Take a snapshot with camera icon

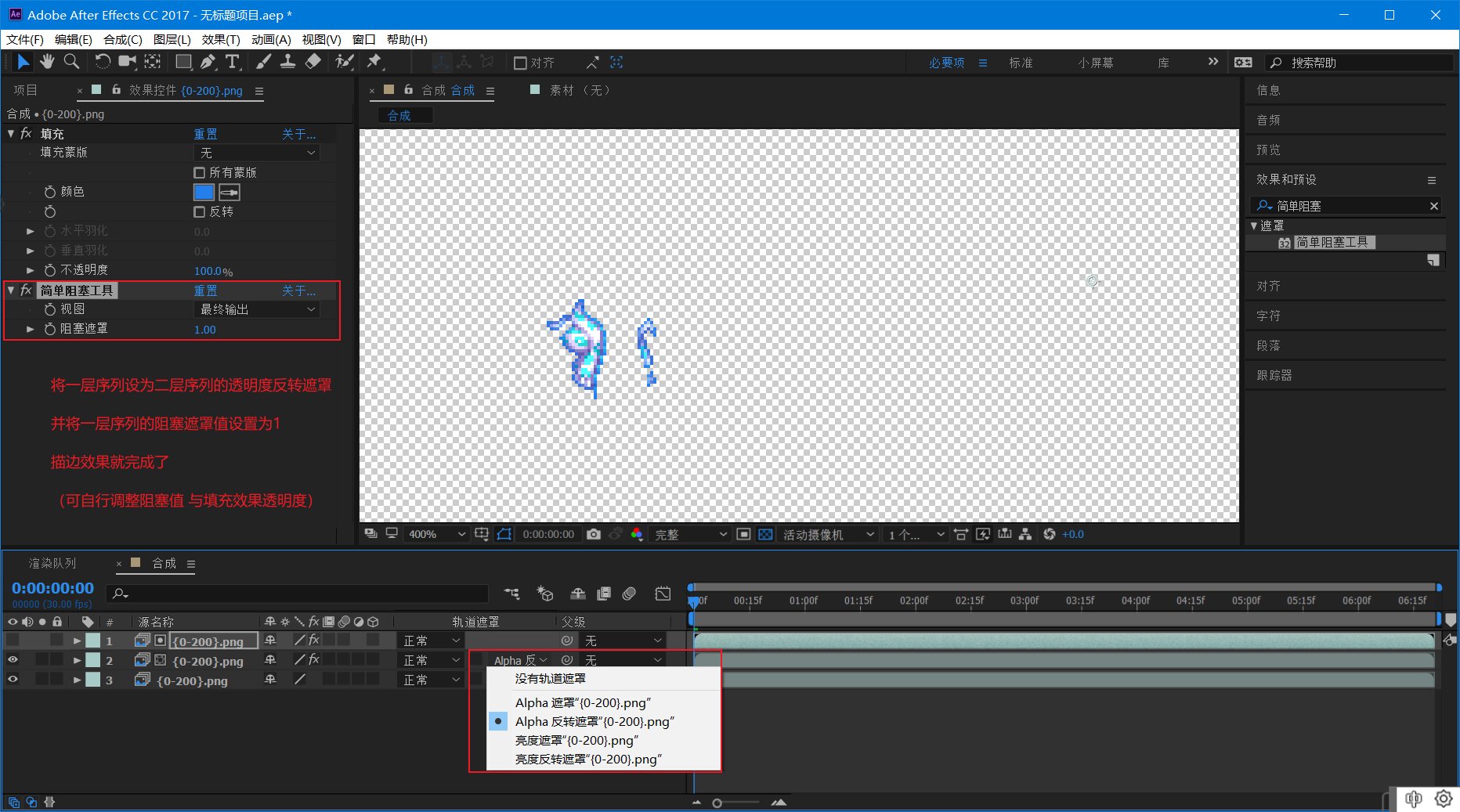(594, 534)
